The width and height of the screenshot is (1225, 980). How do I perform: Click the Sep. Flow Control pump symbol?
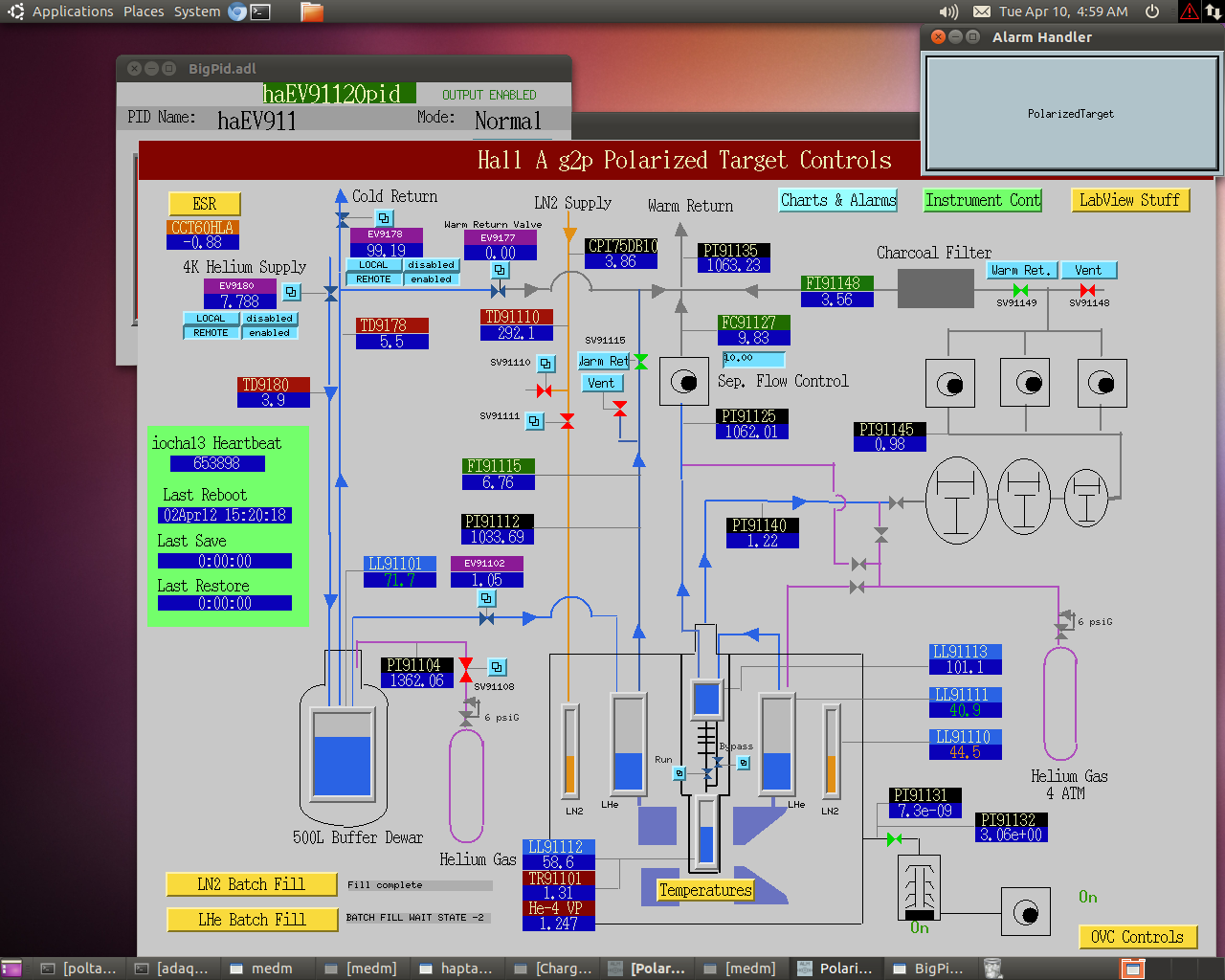pos(683,382)
